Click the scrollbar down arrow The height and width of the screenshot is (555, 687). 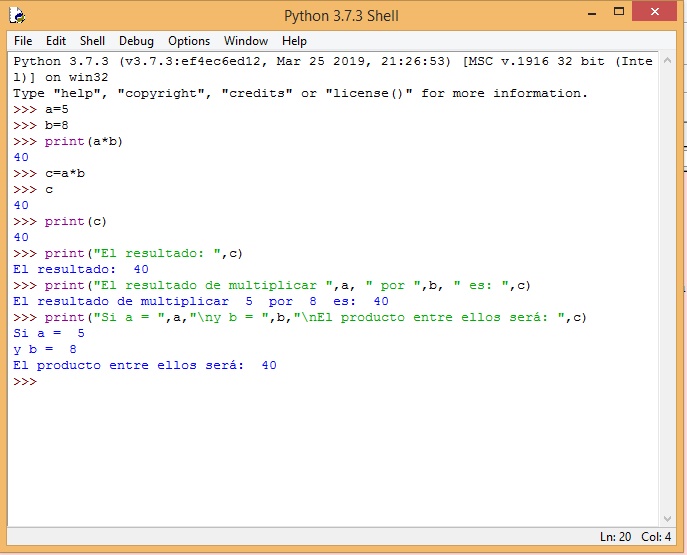tap(667, 519)
